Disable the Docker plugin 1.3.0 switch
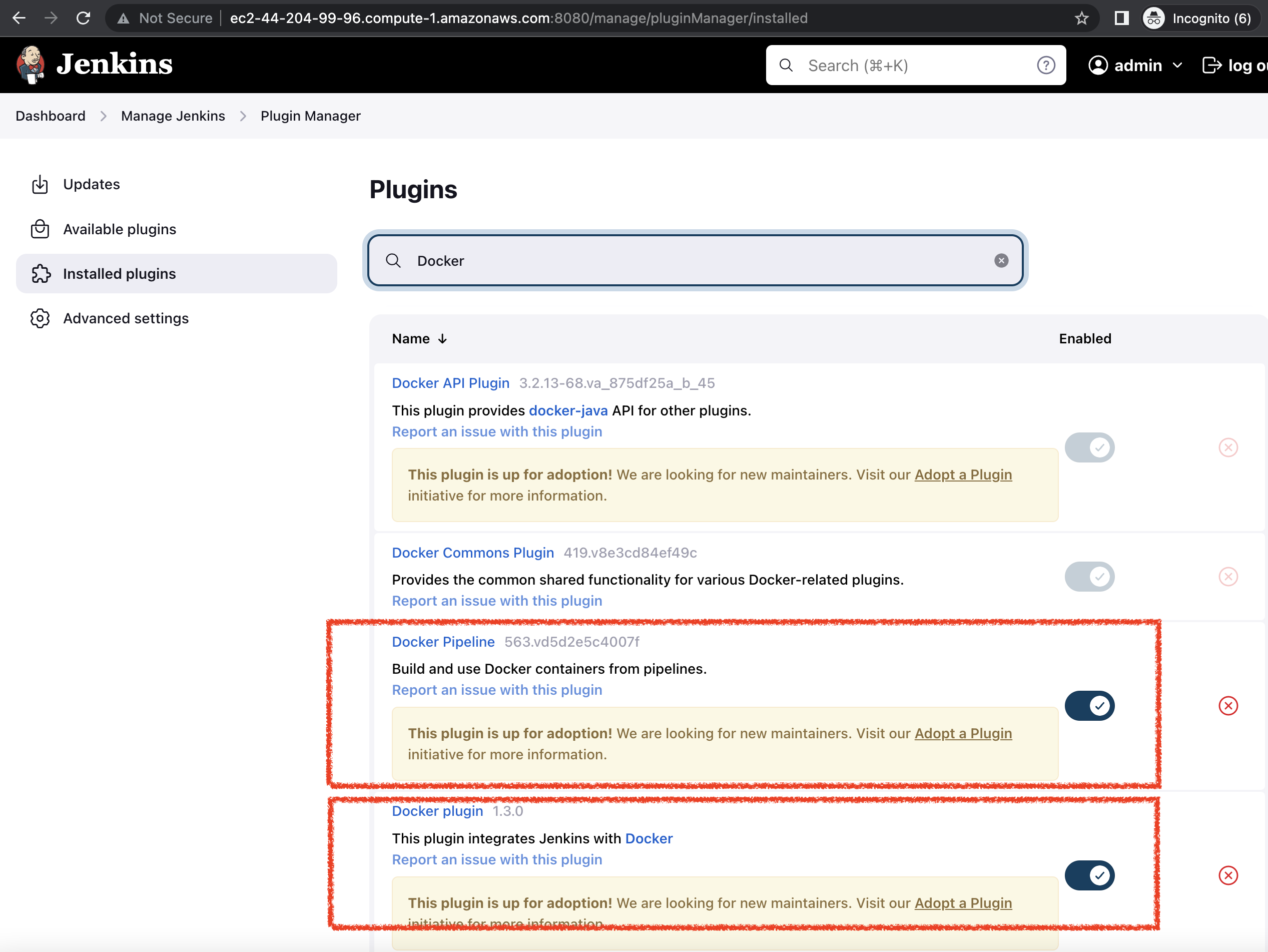 coord(1089,875)
